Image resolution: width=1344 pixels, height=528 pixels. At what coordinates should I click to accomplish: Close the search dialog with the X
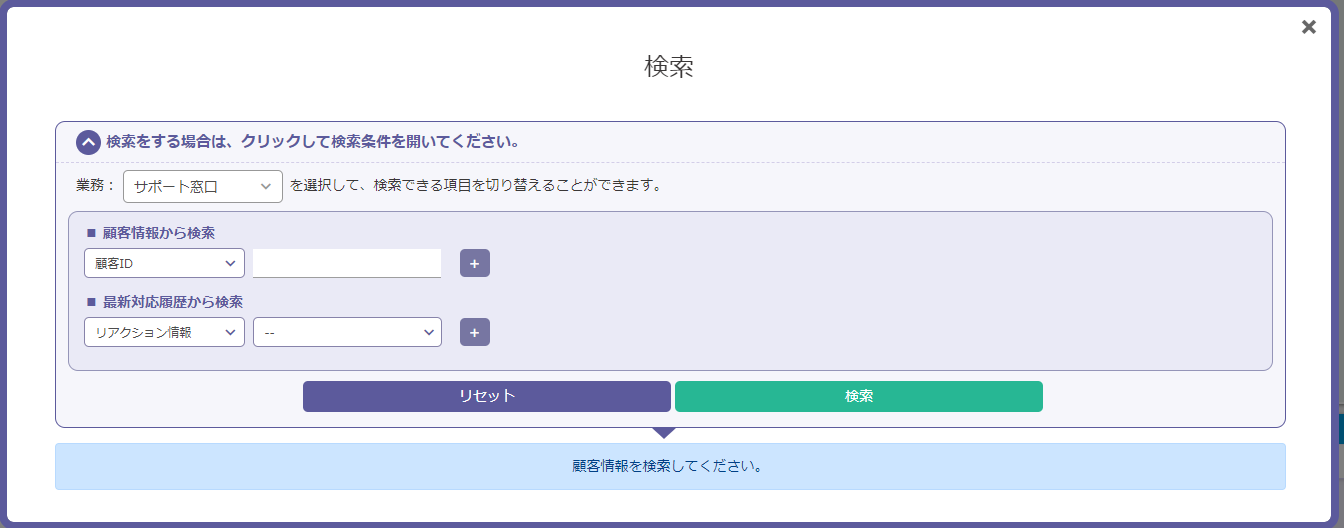[1308, 27]
